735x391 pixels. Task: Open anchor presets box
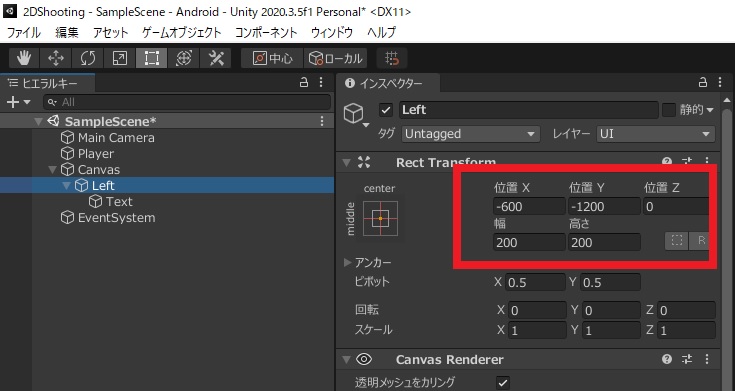tap(380, 218)
